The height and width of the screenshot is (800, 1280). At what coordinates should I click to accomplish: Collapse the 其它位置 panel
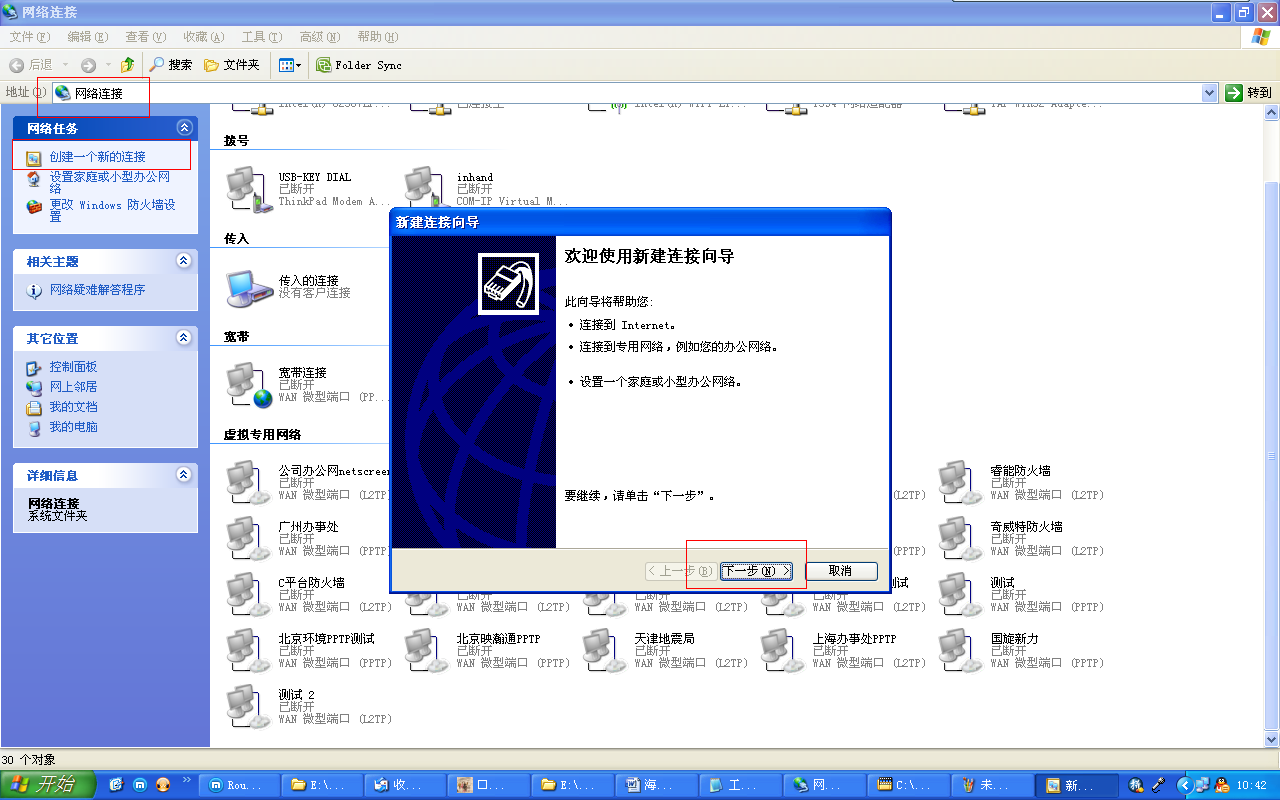(x=183, y=338)
